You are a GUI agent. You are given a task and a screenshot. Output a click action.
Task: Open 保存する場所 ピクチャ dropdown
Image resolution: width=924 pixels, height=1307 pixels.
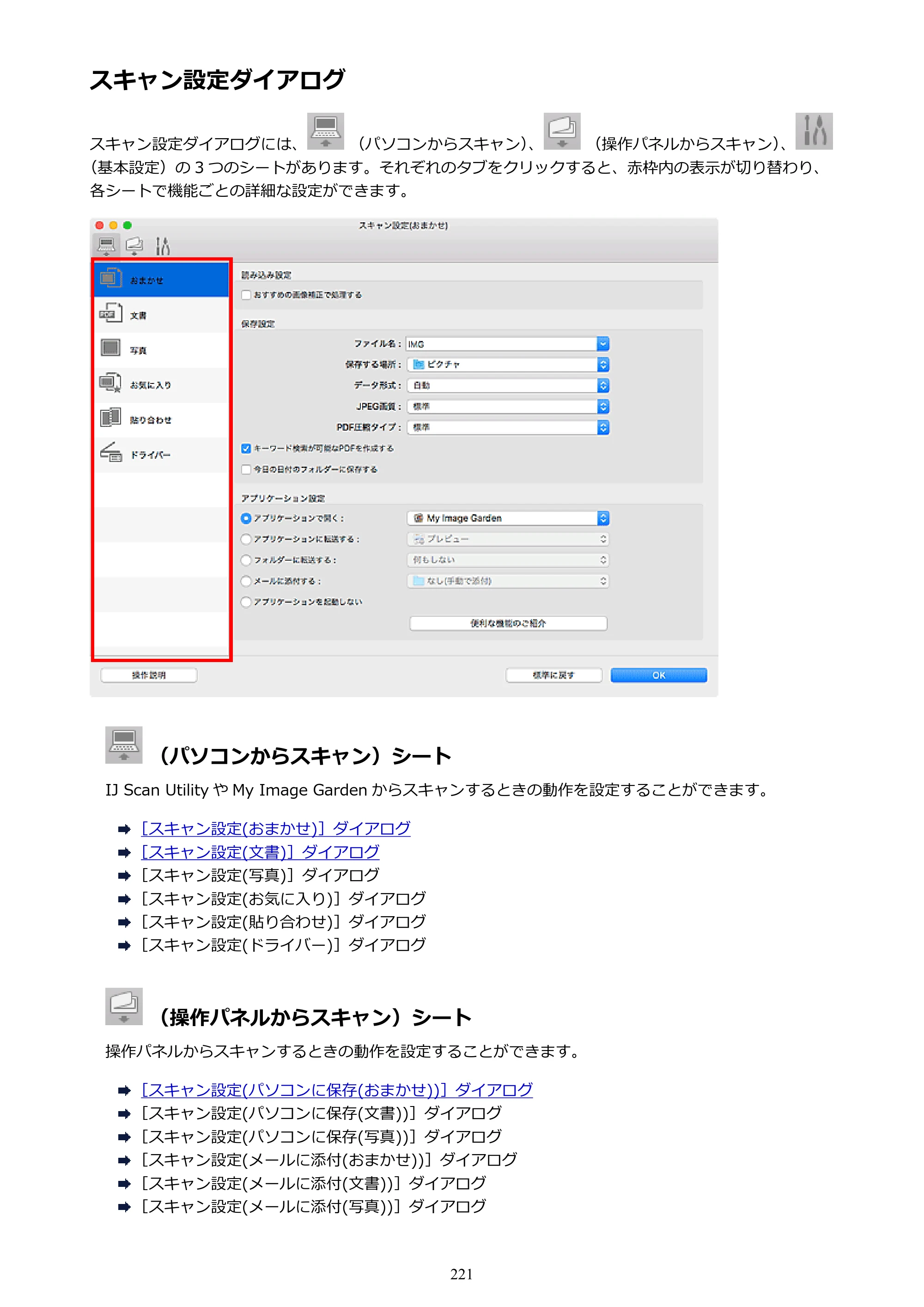pyautogui.click(x=508, y=365)
